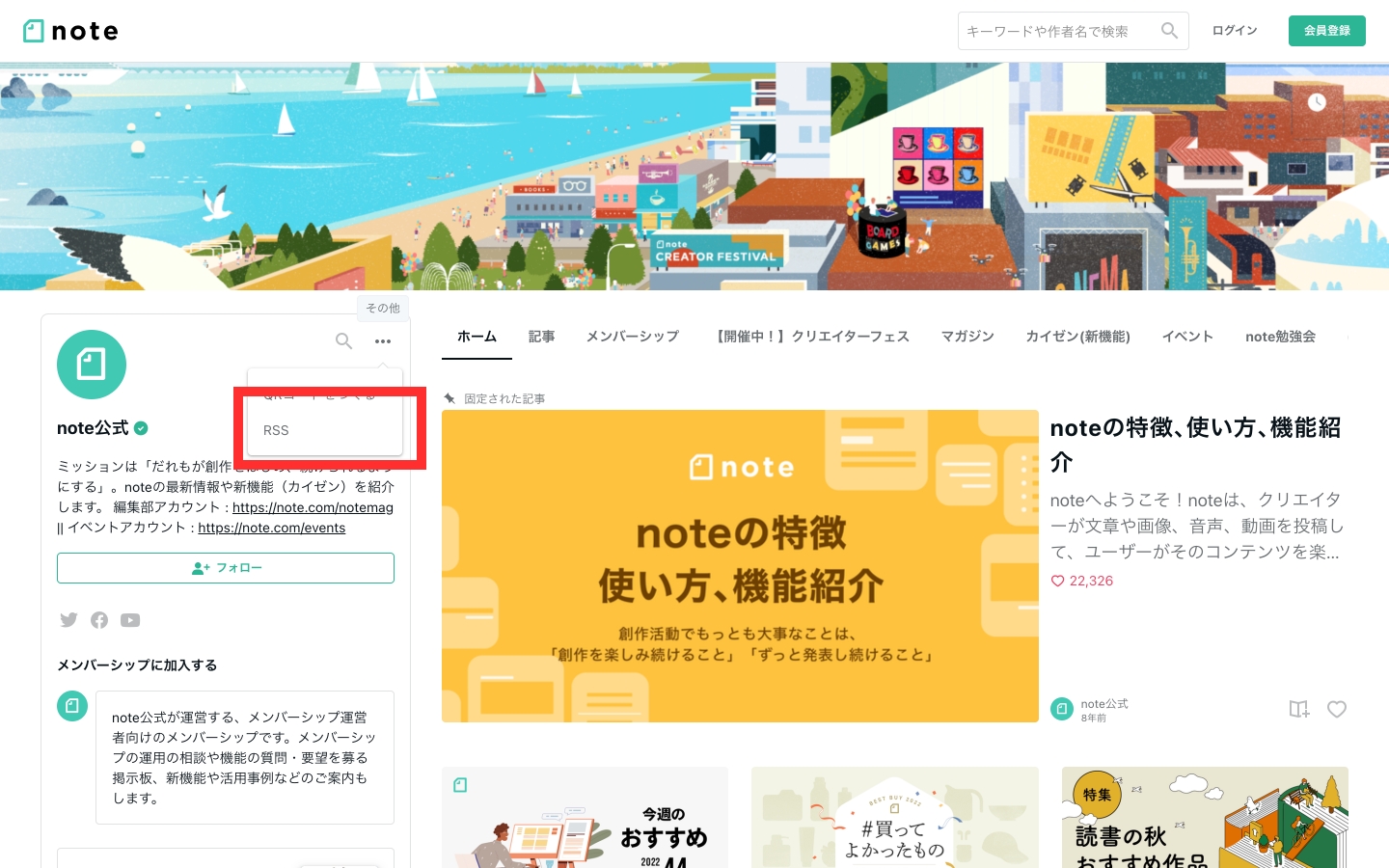
Task: Open note公式's Twitter profile icon
Action: coord(68,620)
